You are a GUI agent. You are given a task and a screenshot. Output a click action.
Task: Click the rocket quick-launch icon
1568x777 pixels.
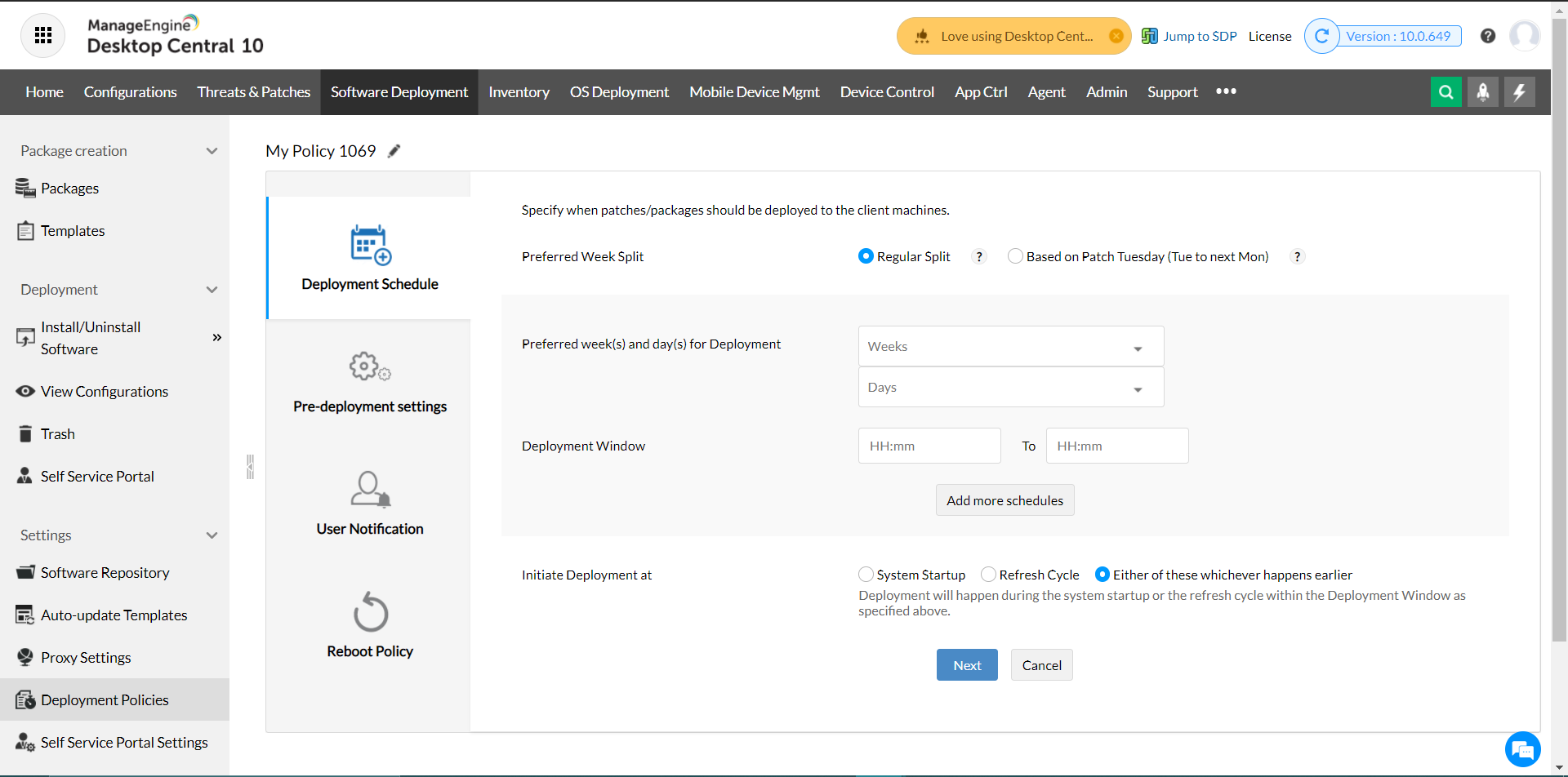pos(1482,91)
